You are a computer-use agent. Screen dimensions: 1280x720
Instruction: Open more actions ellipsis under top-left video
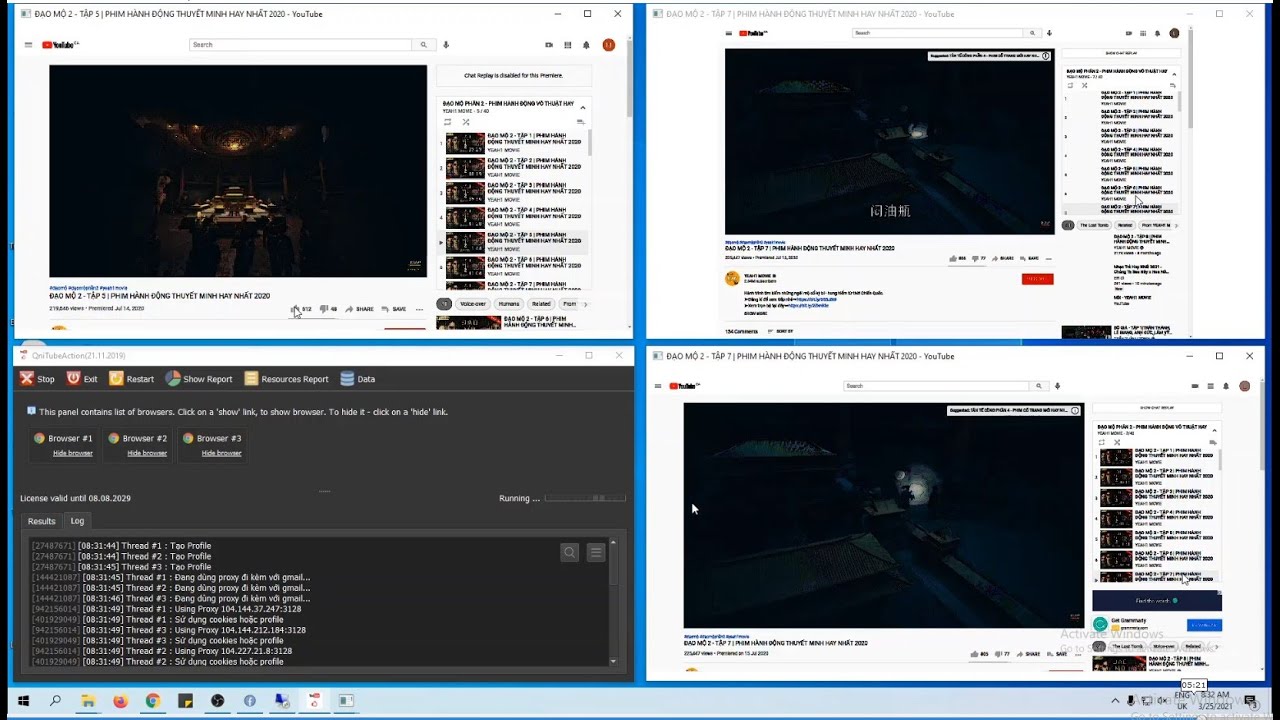pyautogui.click(x=419, y=309)
